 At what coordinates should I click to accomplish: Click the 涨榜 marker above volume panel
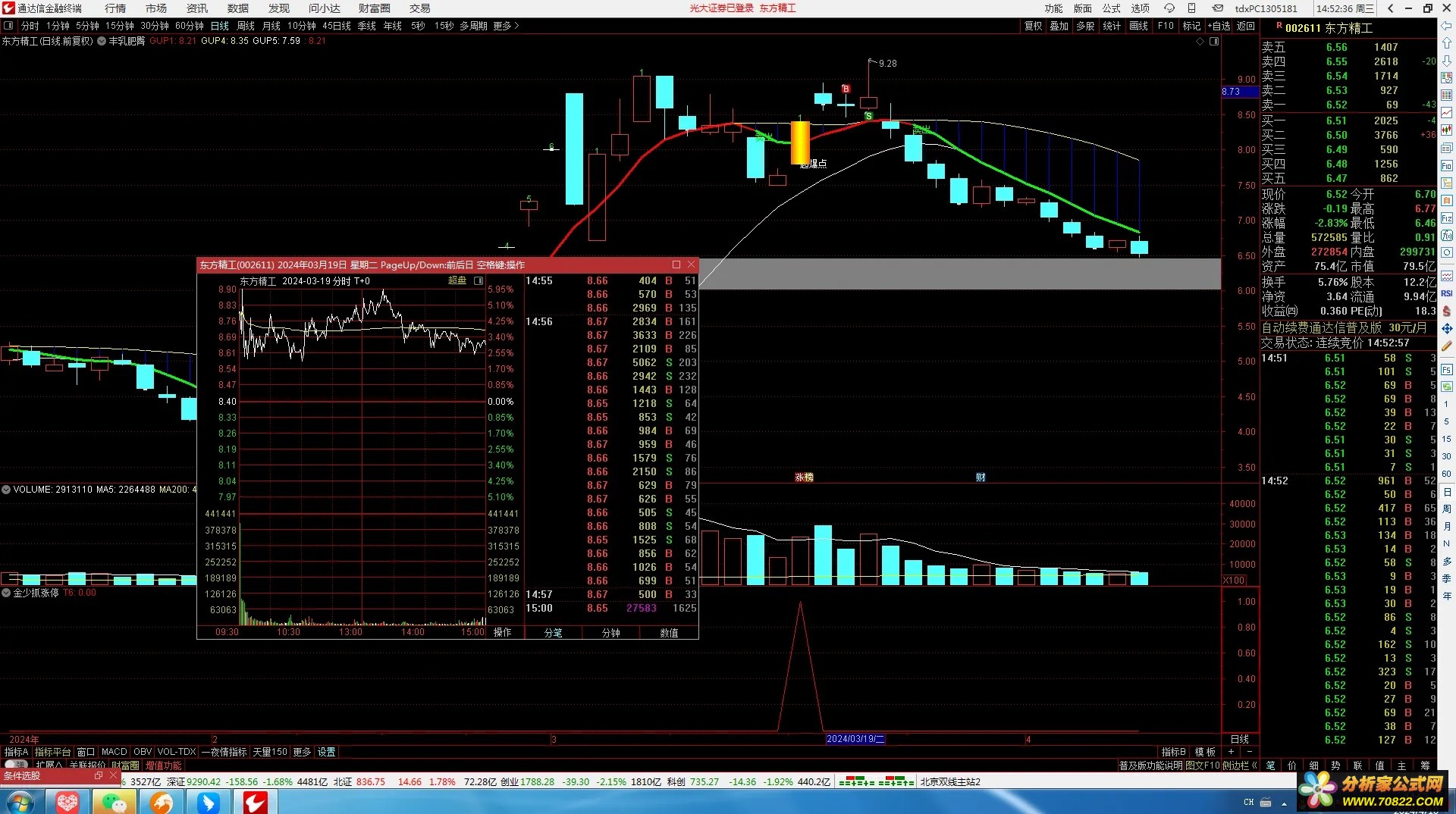click(x=804, y=477)
